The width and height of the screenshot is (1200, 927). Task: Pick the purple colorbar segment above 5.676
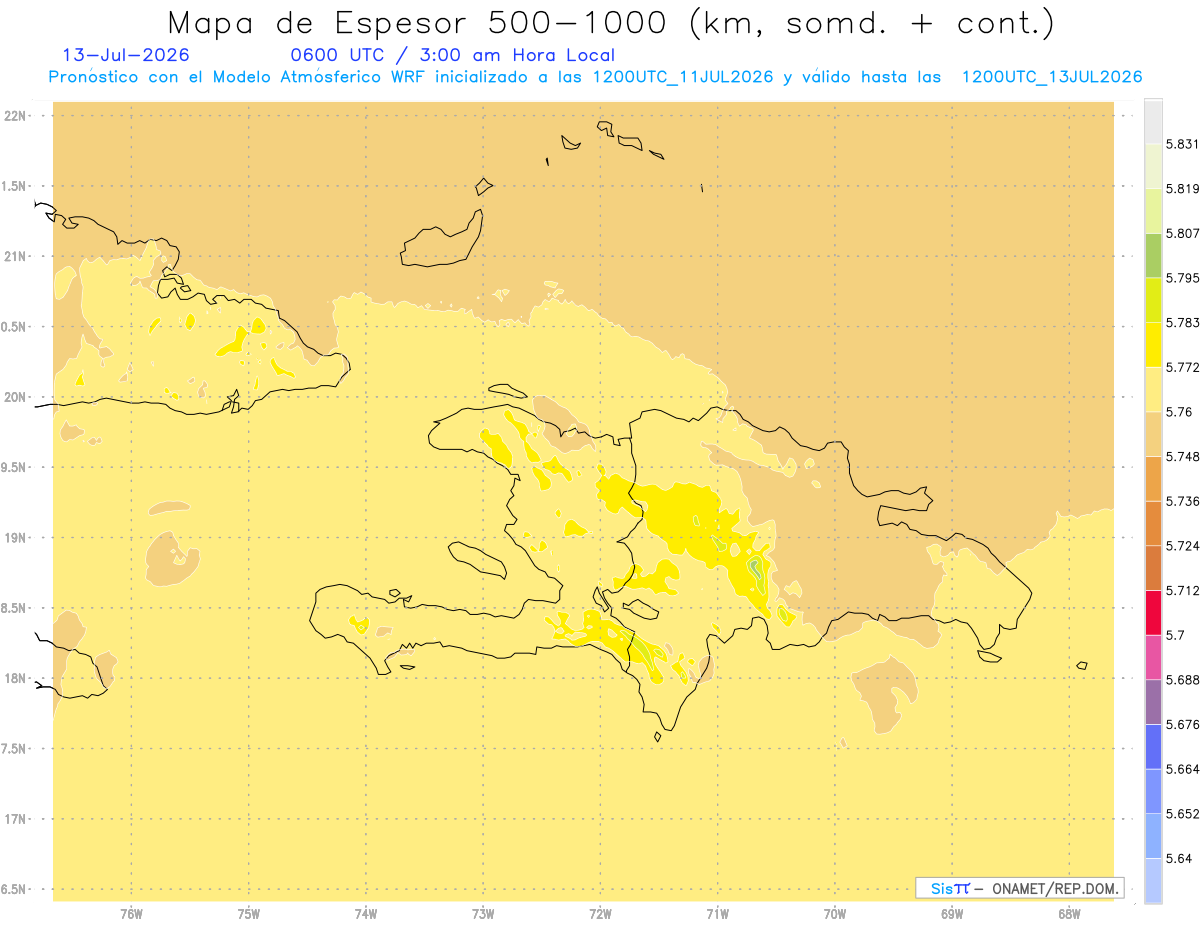pos(1153,702)
